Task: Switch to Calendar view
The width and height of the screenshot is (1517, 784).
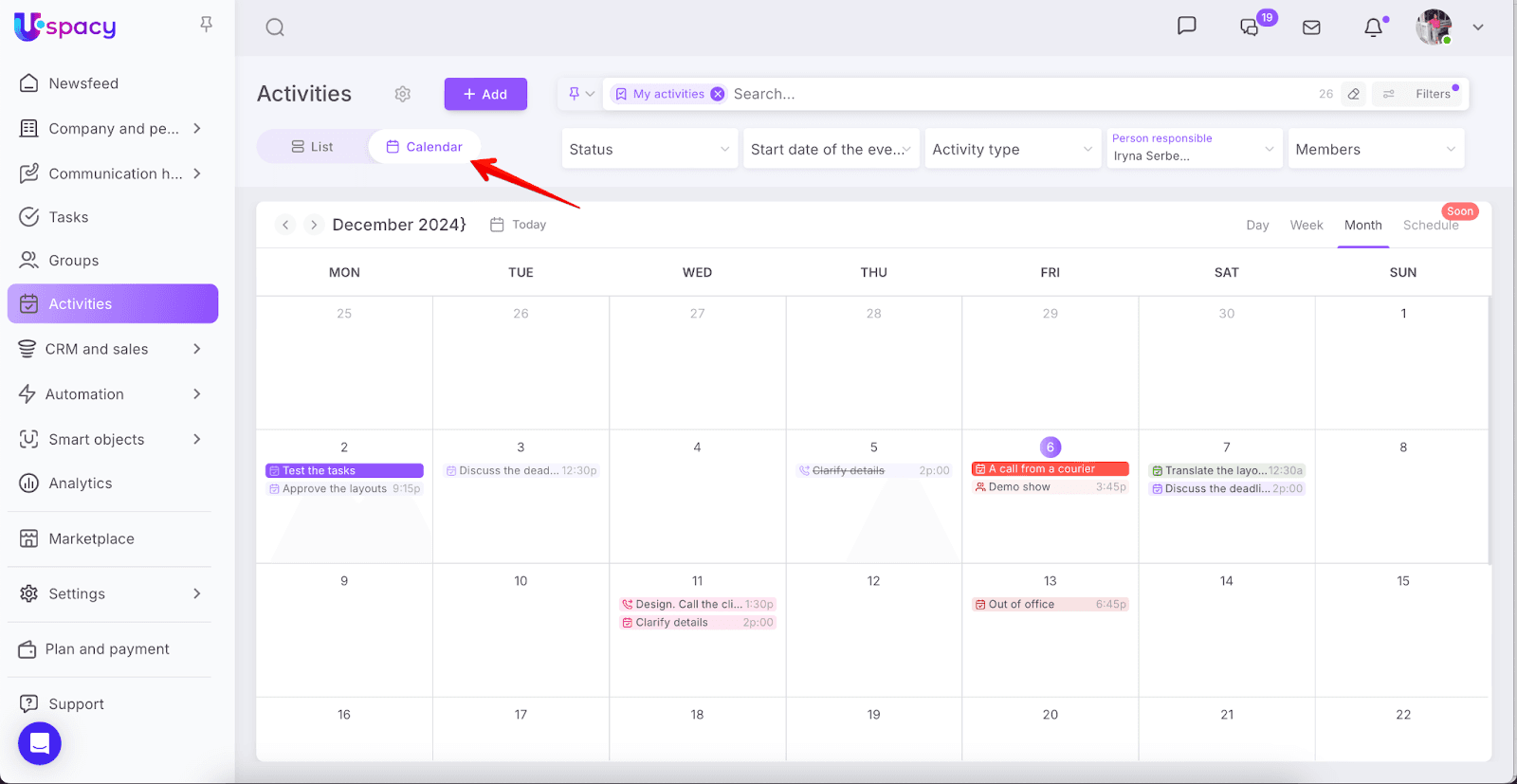Action: pyautogui.click(x=424, y=147)
